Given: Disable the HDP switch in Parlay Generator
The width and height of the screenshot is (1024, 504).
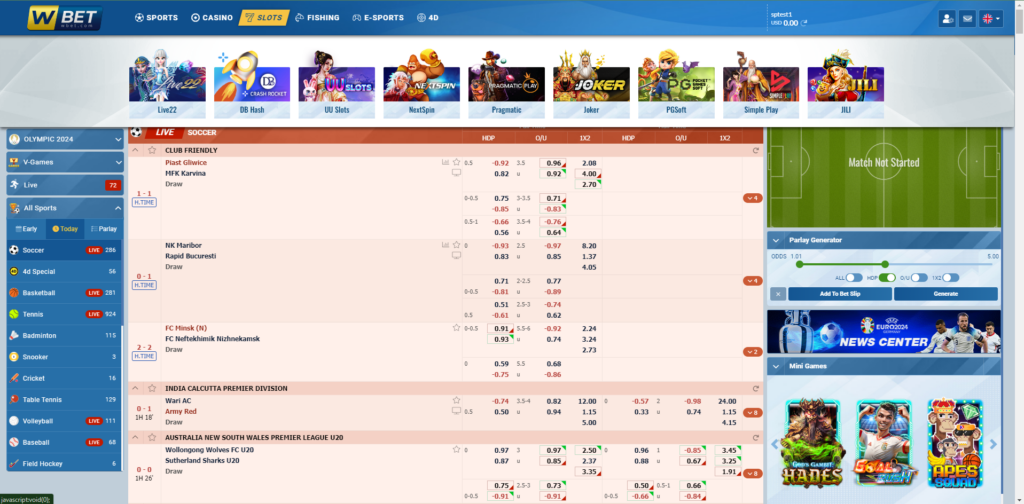Looking at the screenshot, I should [x=887, y=277].
